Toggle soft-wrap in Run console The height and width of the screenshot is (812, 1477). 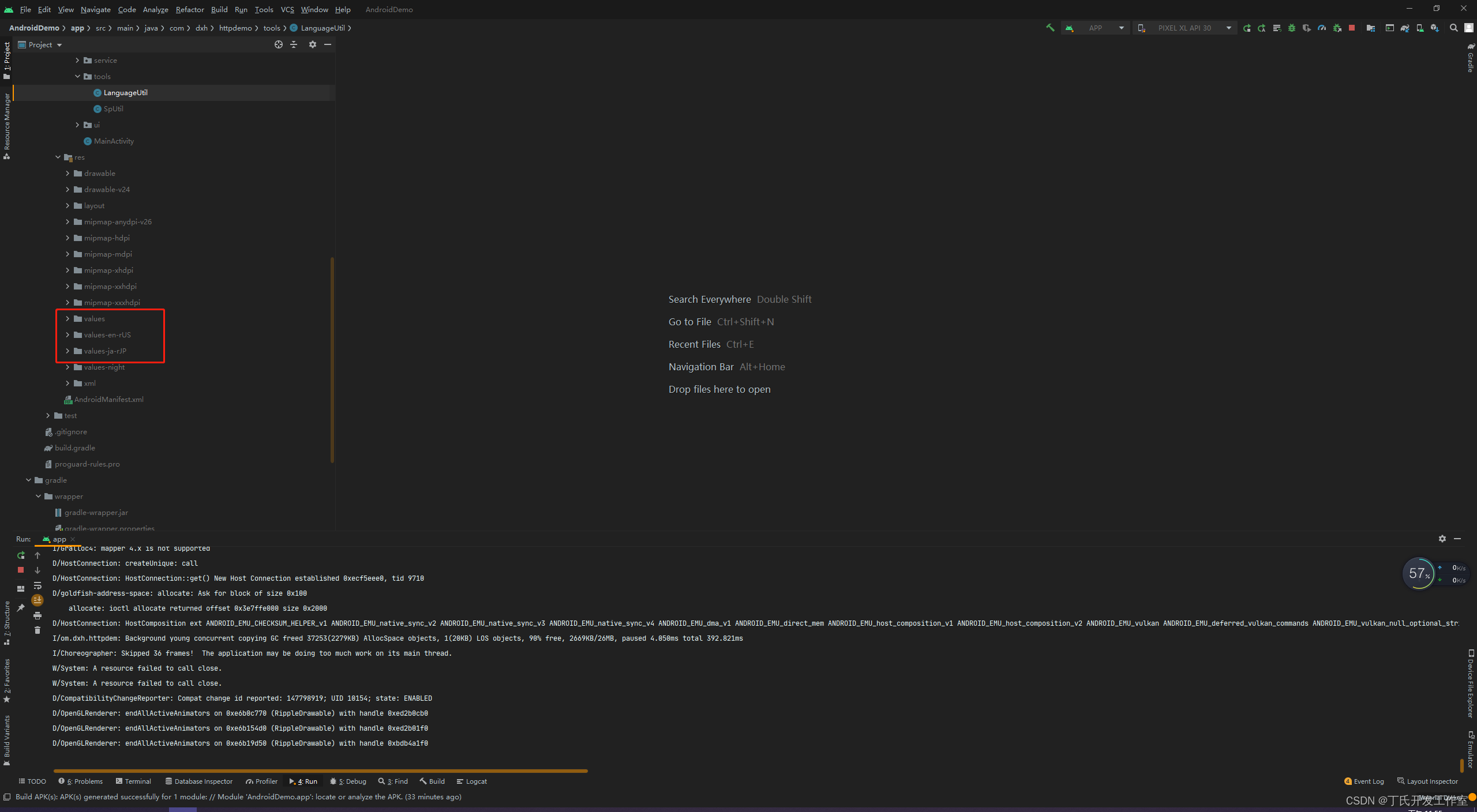[38, 585]
